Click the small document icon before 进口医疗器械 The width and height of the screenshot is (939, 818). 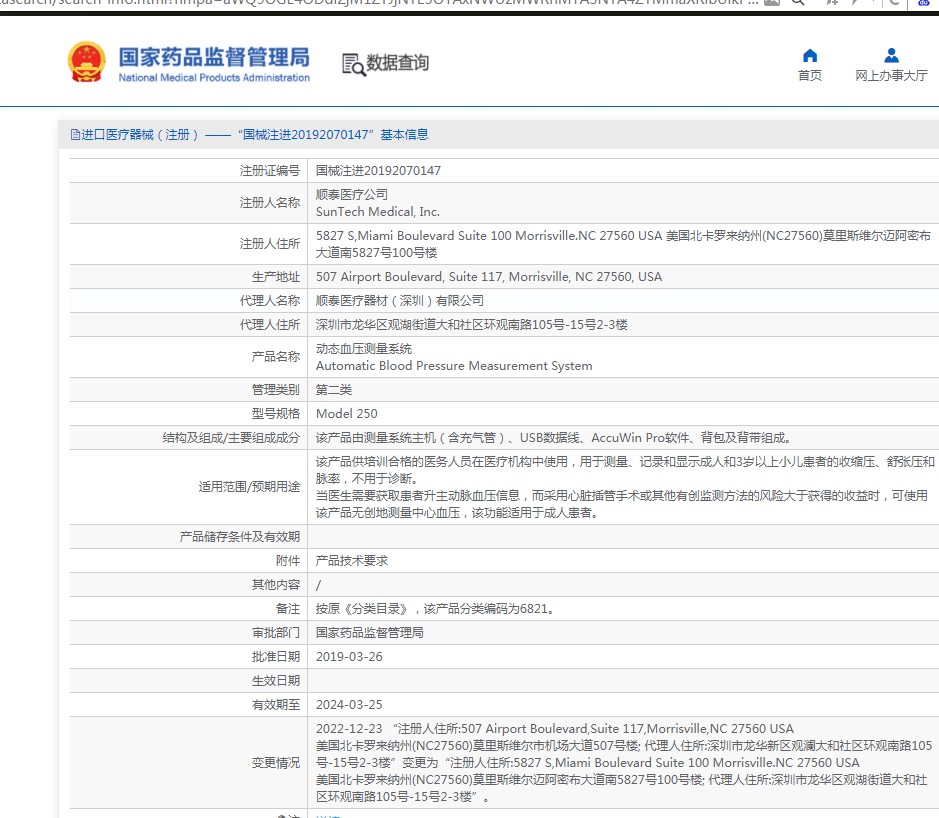tap(74, 135)
